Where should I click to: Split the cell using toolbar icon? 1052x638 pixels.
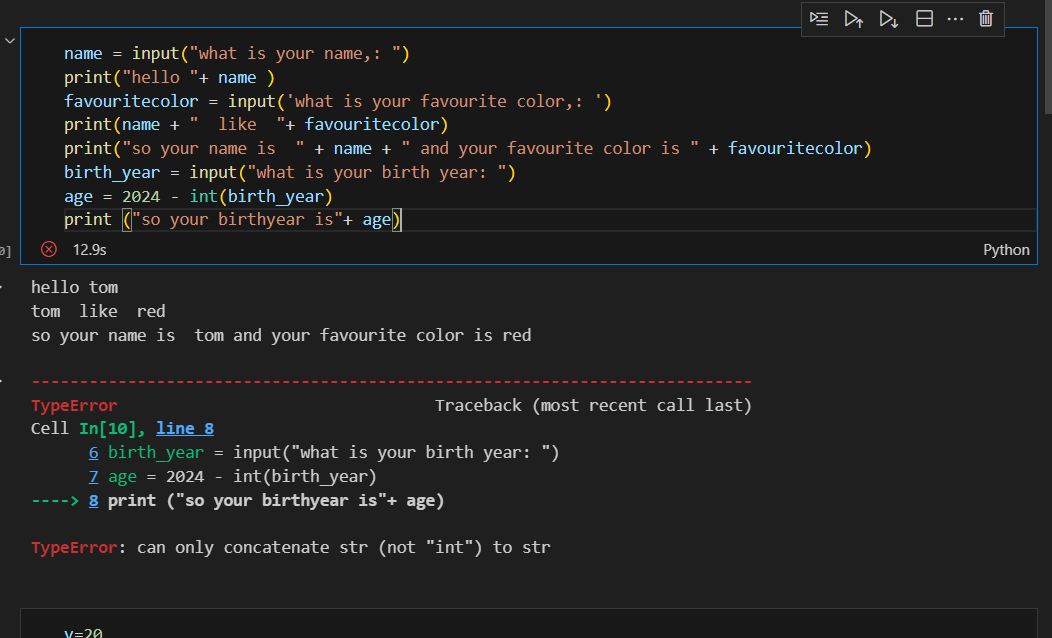pos(925,19)
